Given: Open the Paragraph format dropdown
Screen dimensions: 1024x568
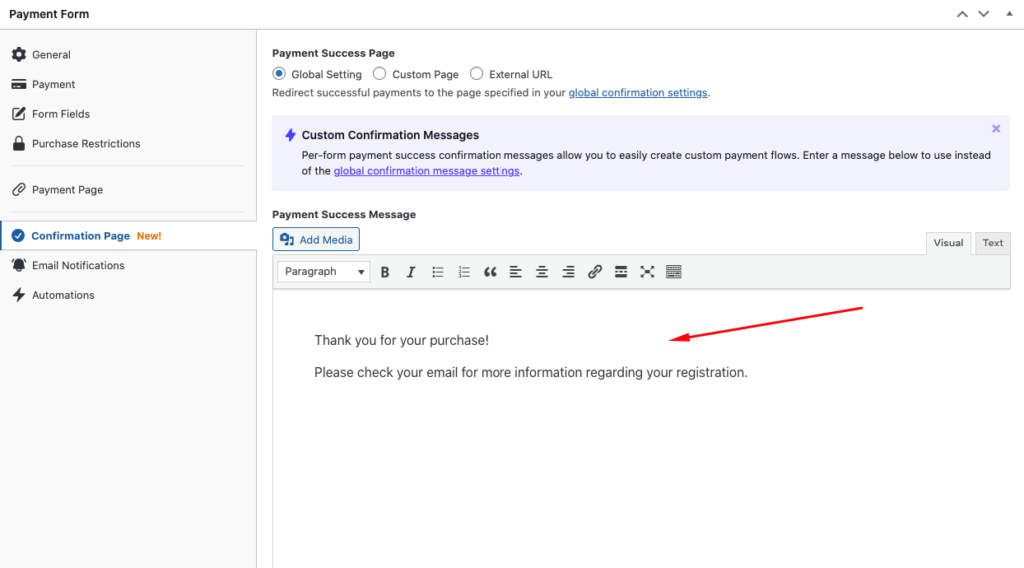Looking at the screenshot, I should click(x=324, y=272).
